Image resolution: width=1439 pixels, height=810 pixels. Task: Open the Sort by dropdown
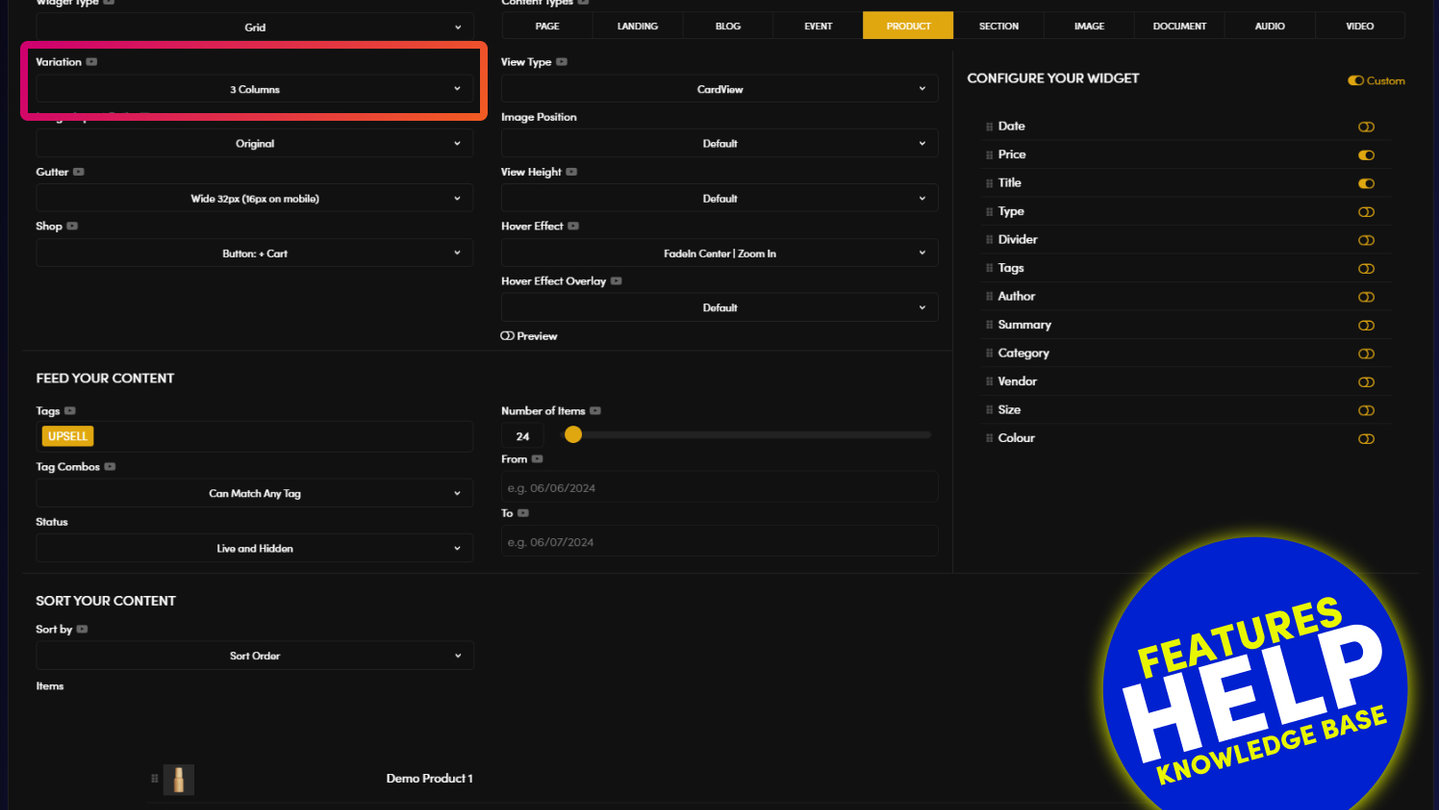click(x=255, y=656)
